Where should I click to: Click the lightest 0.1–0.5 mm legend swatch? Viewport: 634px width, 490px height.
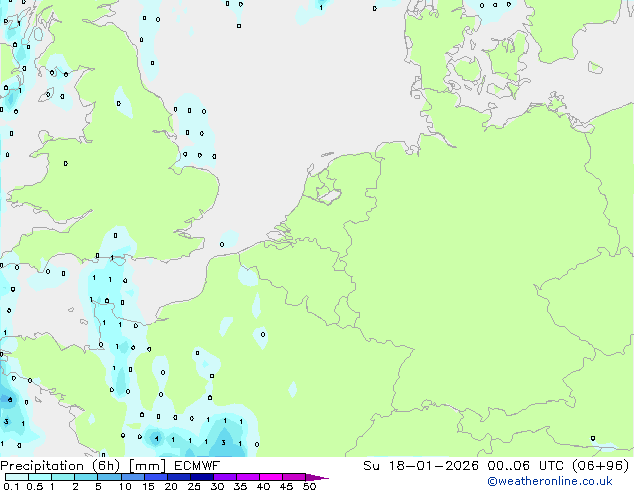(x=17, y=477)
